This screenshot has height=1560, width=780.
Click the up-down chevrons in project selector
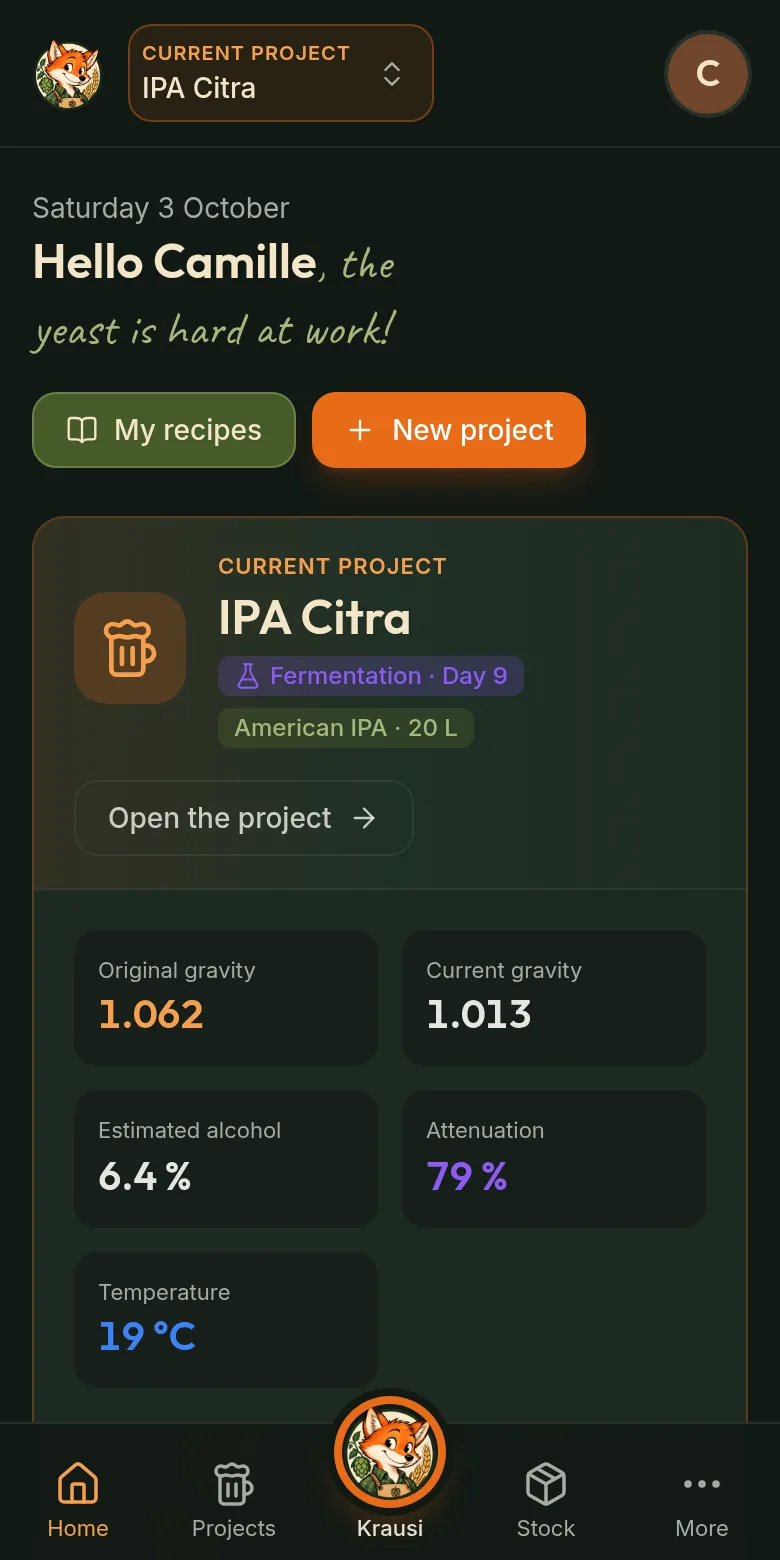coord(392,74)
